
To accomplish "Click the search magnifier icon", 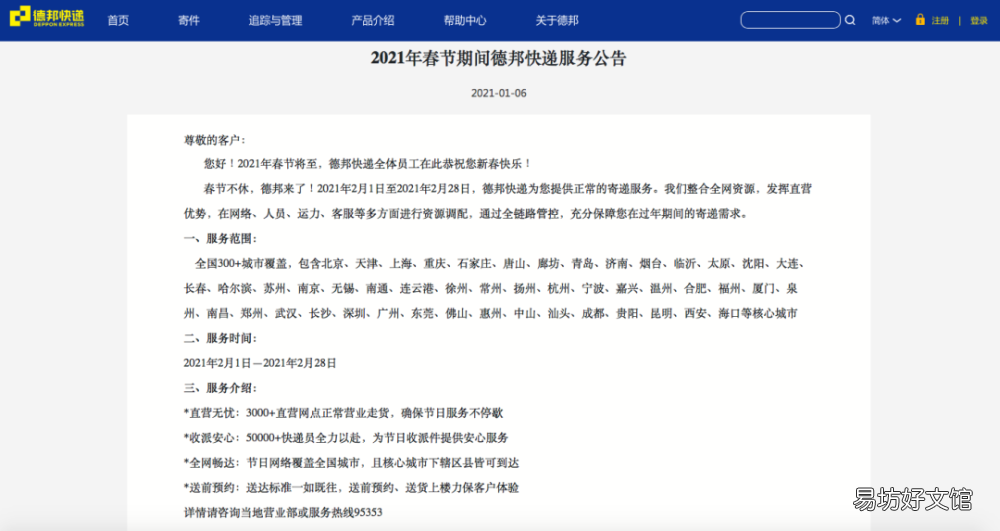I will (x=850, y=20).
